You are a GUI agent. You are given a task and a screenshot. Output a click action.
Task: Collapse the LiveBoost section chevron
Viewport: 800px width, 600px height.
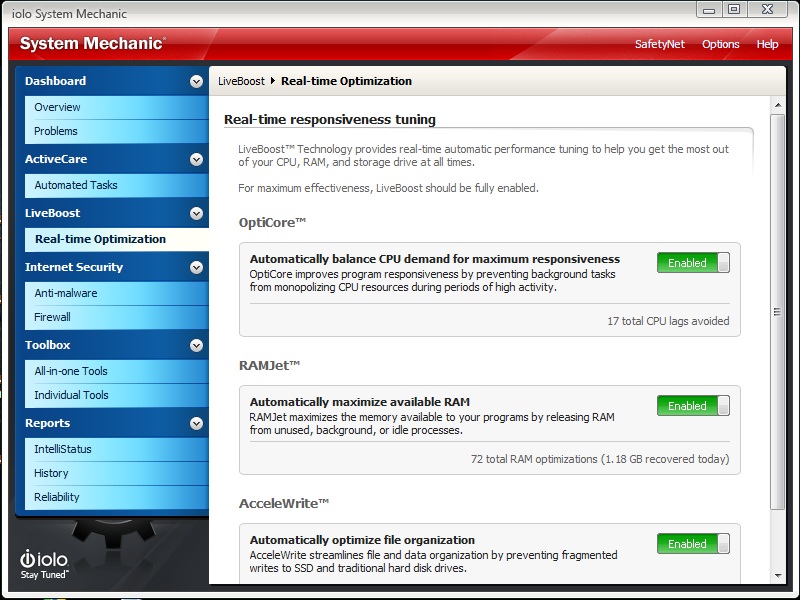coord(196,213)
